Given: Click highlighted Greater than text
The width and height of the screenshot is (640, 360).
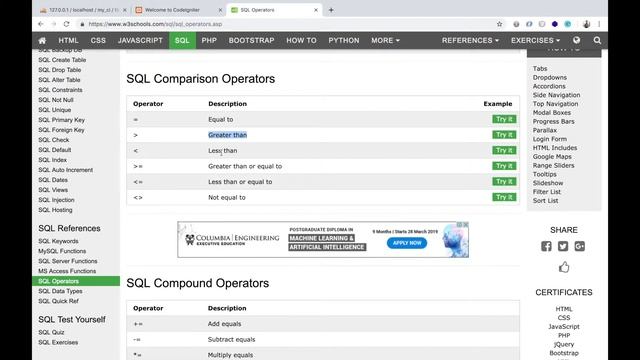Looking at the screenshot, I should pos(227,135).
